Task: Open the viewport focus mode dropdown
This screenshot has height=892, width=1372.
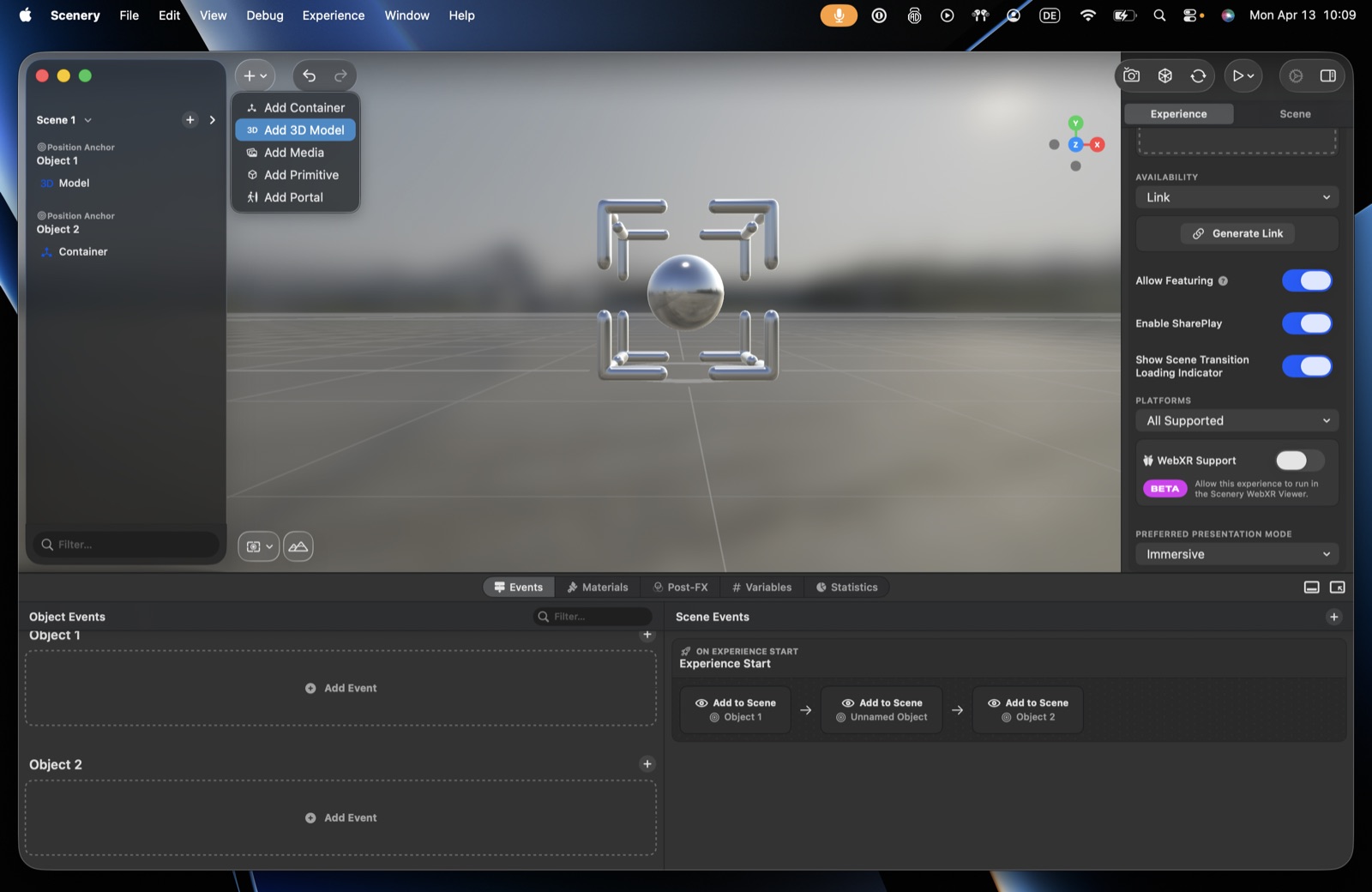Action: (258, 546)
